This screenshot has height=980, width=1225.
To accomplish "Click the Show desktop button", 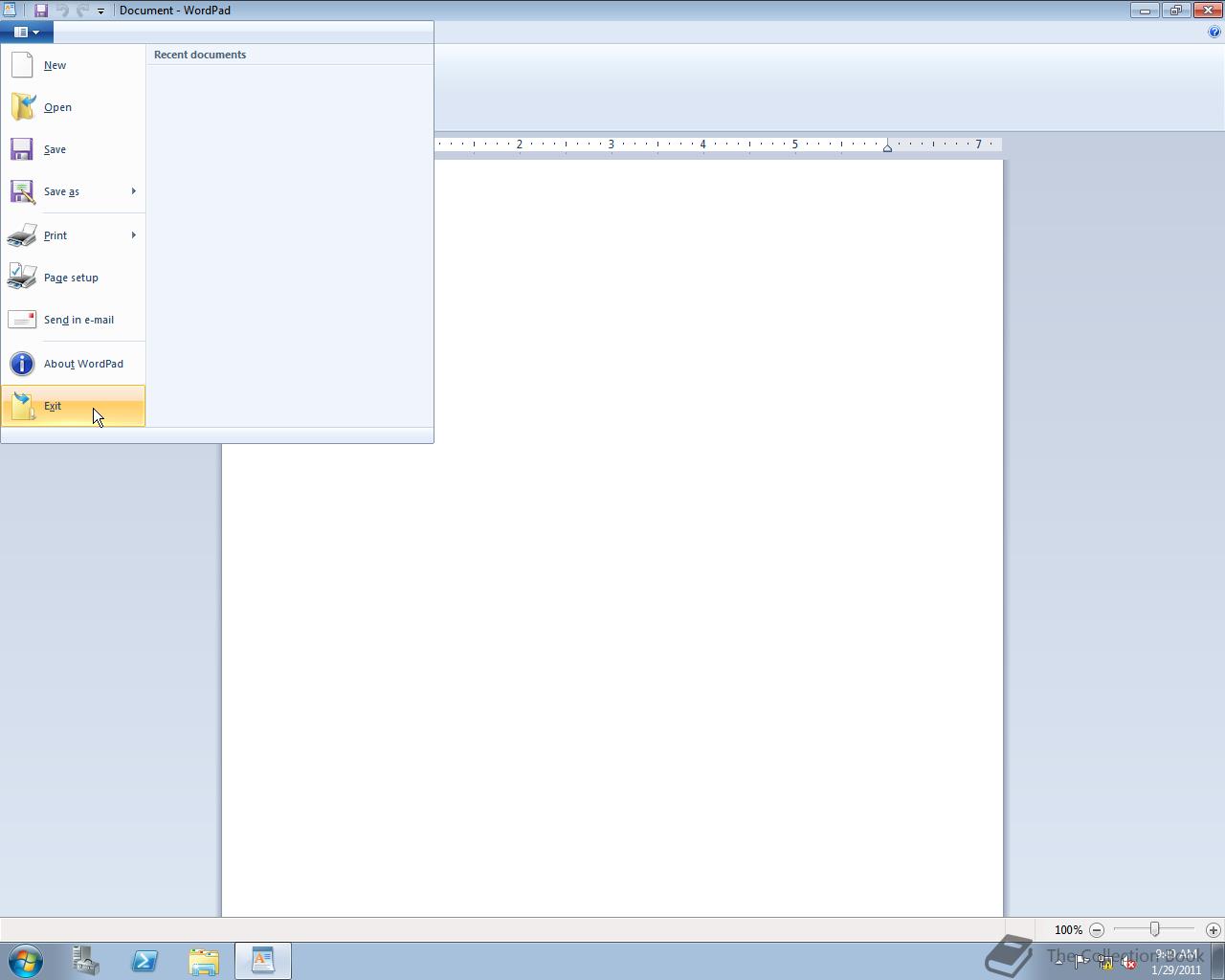I will click(x=1218, y=960).
